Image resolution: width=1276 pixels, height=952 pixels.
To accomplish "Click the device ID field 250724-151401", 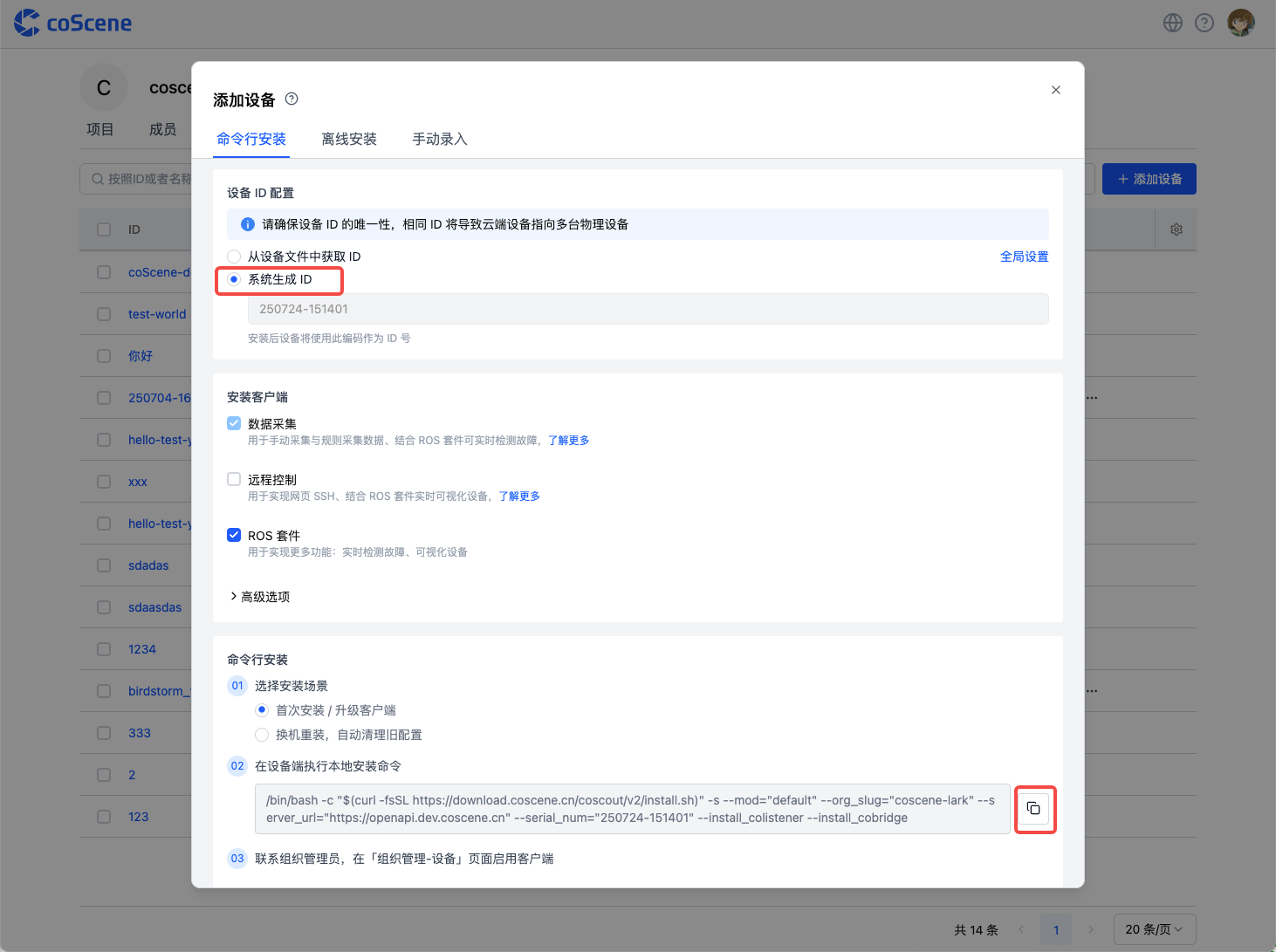I will (x=648, y=309).
